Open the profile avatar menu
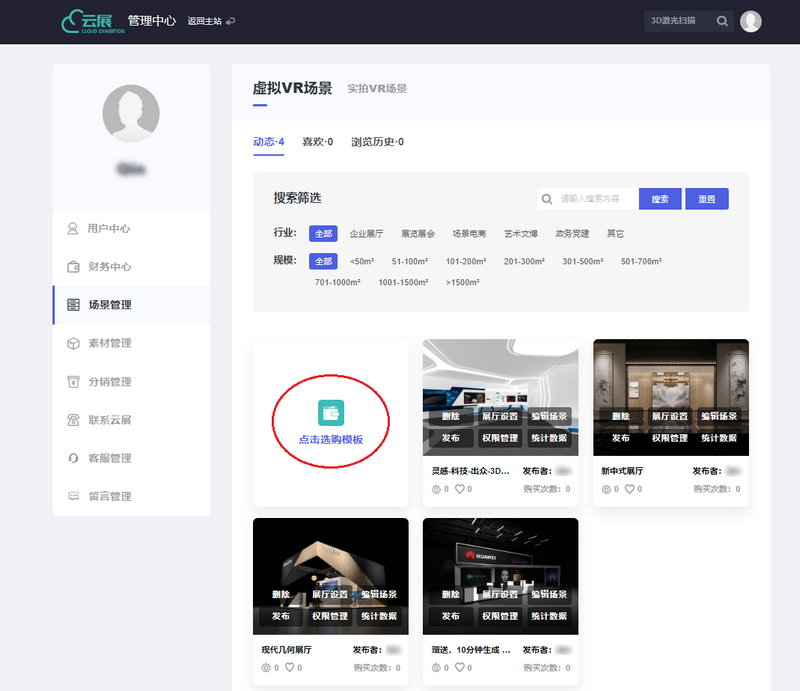This screenshot has width=800, height=691. point(751,20)
